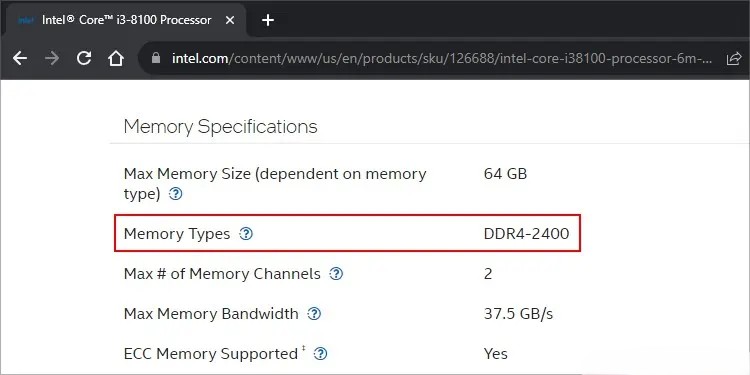This screenshot has width=750, height=375.
Task: Close the Intel Core i3-8100 Processor tab
Action: click(230, 20)
